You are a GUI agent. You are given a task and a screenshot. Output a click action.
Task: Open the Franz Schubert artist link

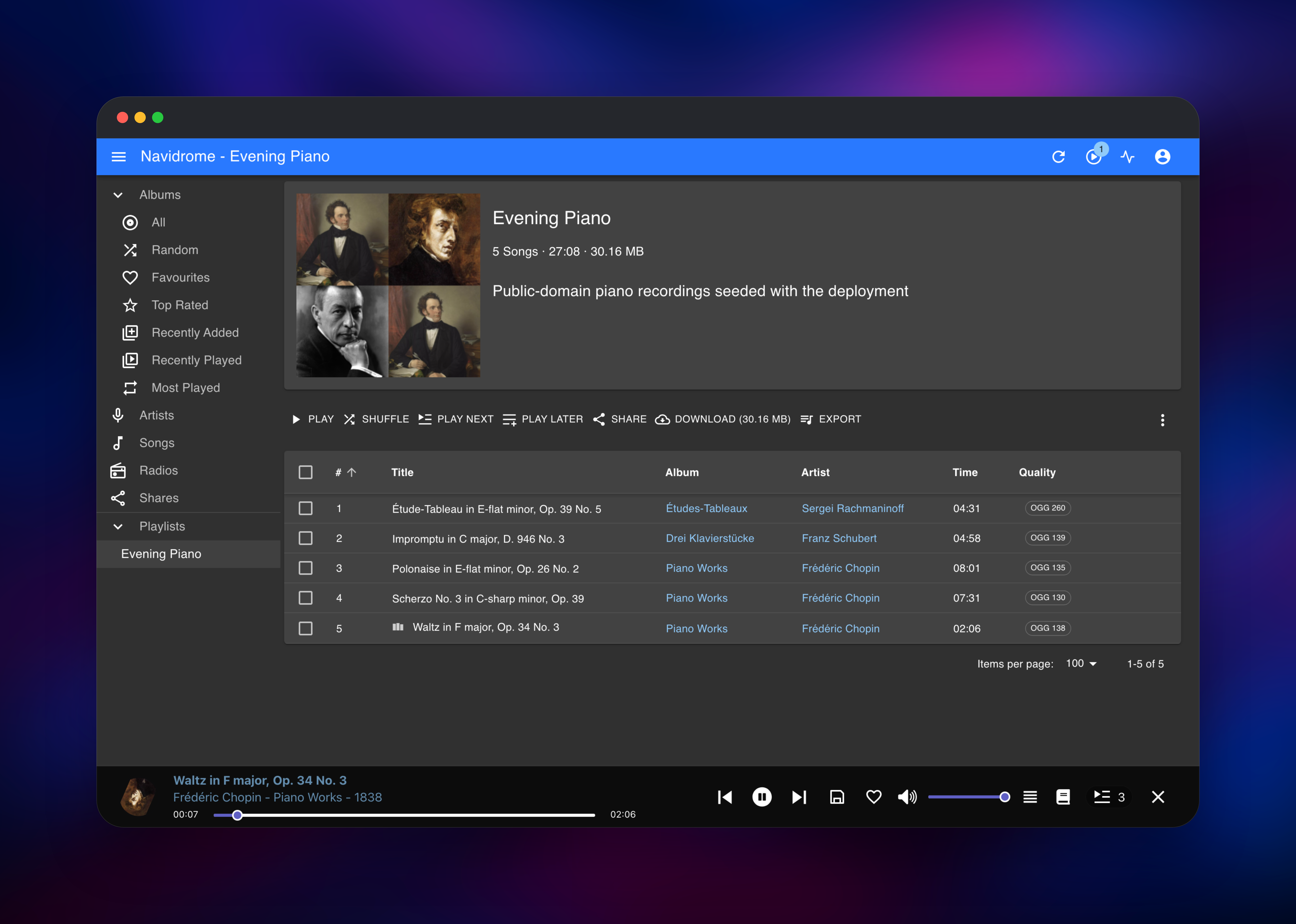pyautogui.click(x=839, y=538)
